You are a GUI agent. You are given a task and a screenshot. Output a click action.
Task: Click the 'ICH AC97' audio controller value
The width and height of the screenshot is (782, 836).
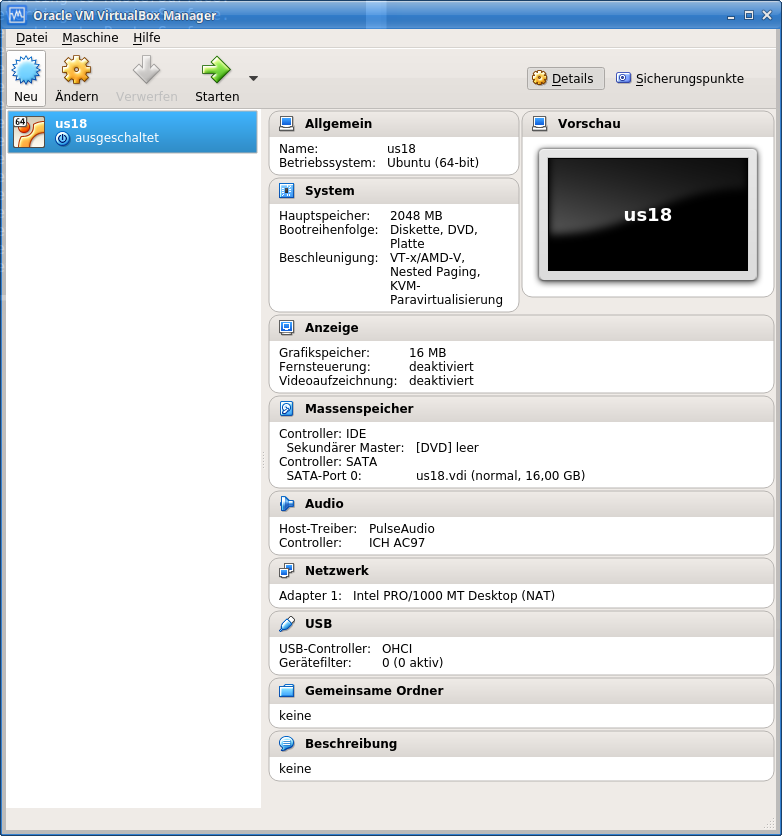pyautogui.click(x=397, y=543)
